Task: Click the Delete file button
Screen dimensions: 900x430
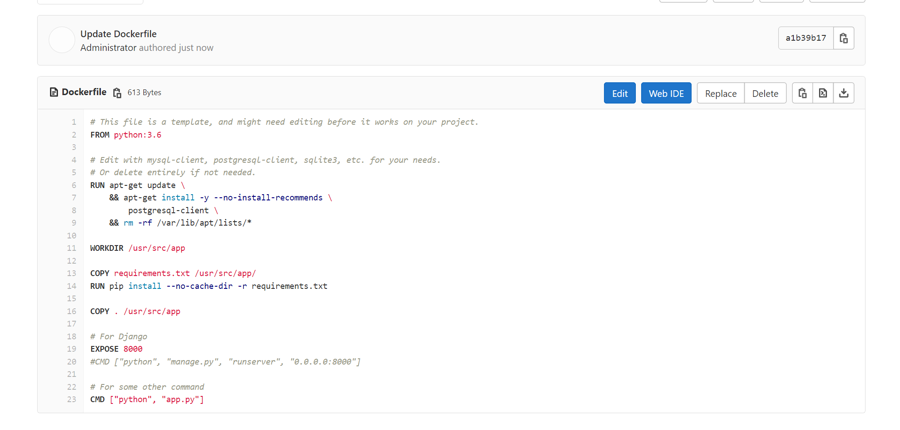Action: click(x=765, y=93)
